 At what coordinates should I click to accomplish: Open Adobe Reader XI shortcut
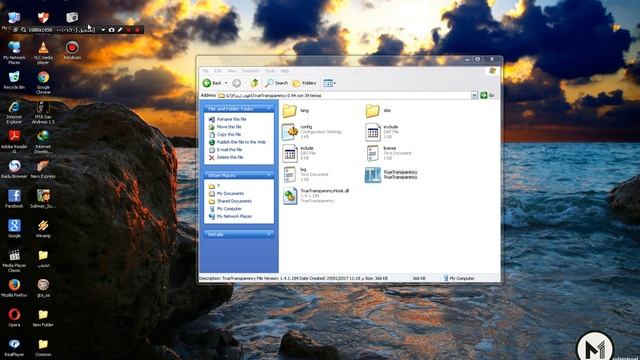(x=14, y=141)
